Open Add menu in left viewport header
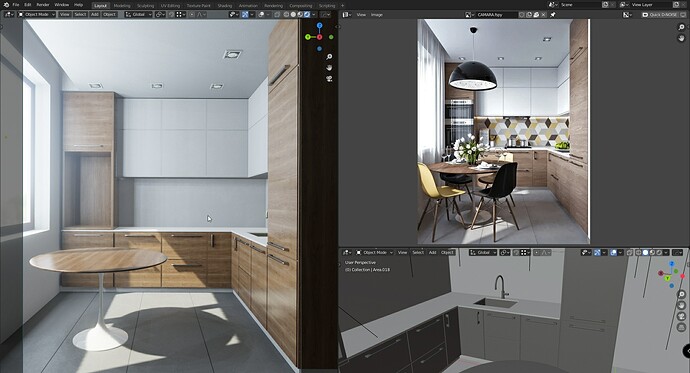Image resolution: width=690 pixels, height=373 pixels. click(95, 15)
